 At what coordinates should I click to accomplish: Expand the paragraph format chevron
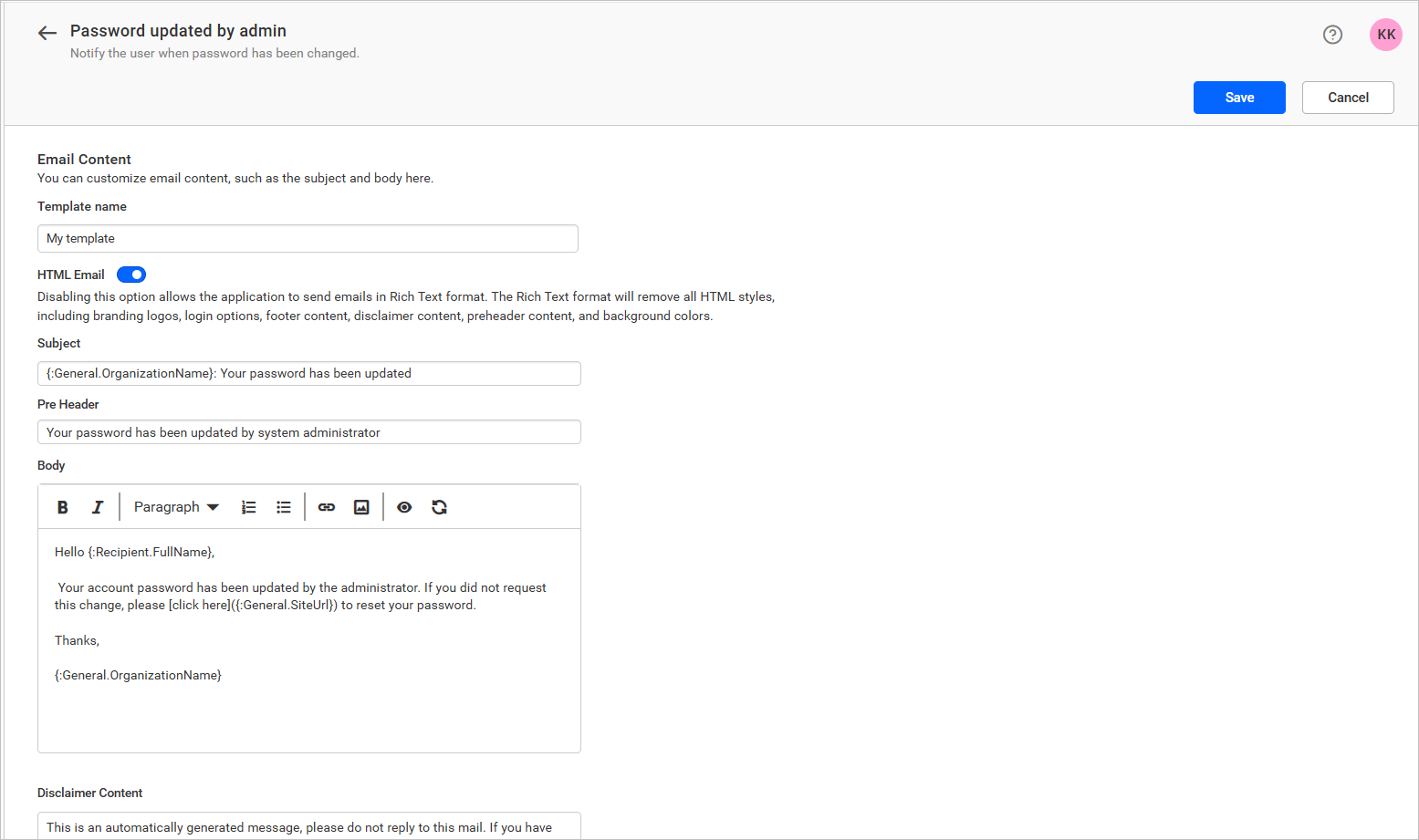[x=212, y=506]
